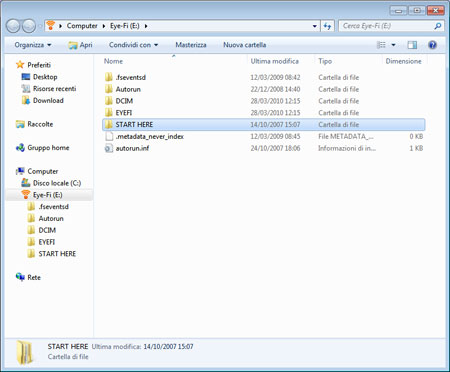
Task: Select the autorun.inf file icon
Action: click(109, 148)
